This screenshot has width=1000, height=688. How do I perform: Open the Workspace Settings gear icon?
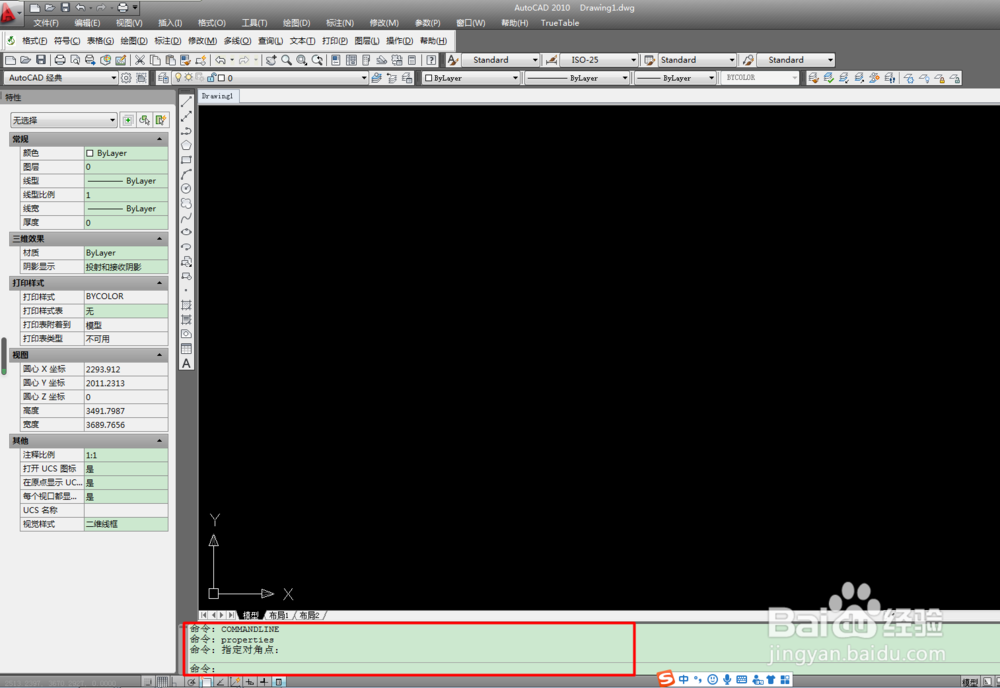[x=126, y=78]
